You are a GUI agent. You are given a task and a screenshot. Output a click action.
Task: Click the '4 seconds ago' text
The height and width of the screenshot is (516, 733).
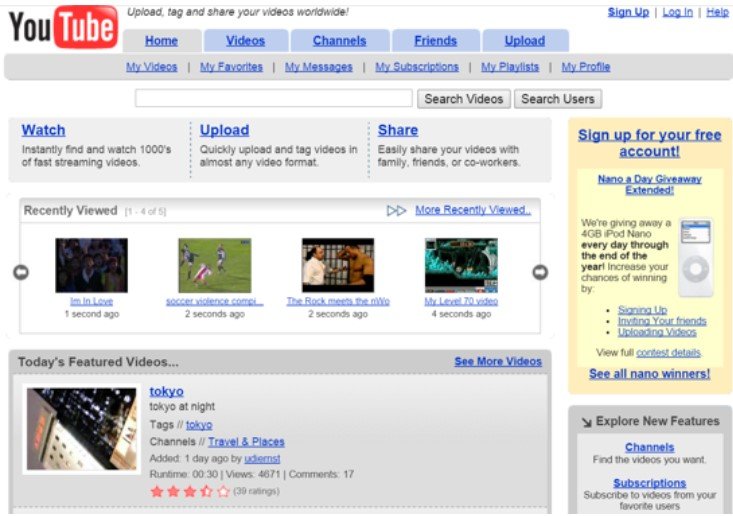coord(461,314)
